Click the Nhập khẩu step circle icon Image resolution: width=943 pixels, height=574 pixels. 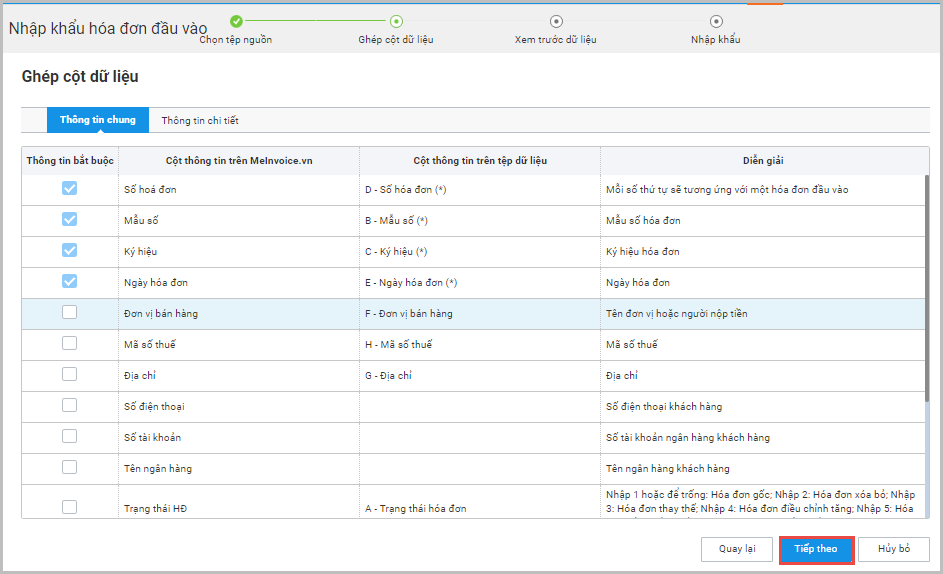point(716,22)
